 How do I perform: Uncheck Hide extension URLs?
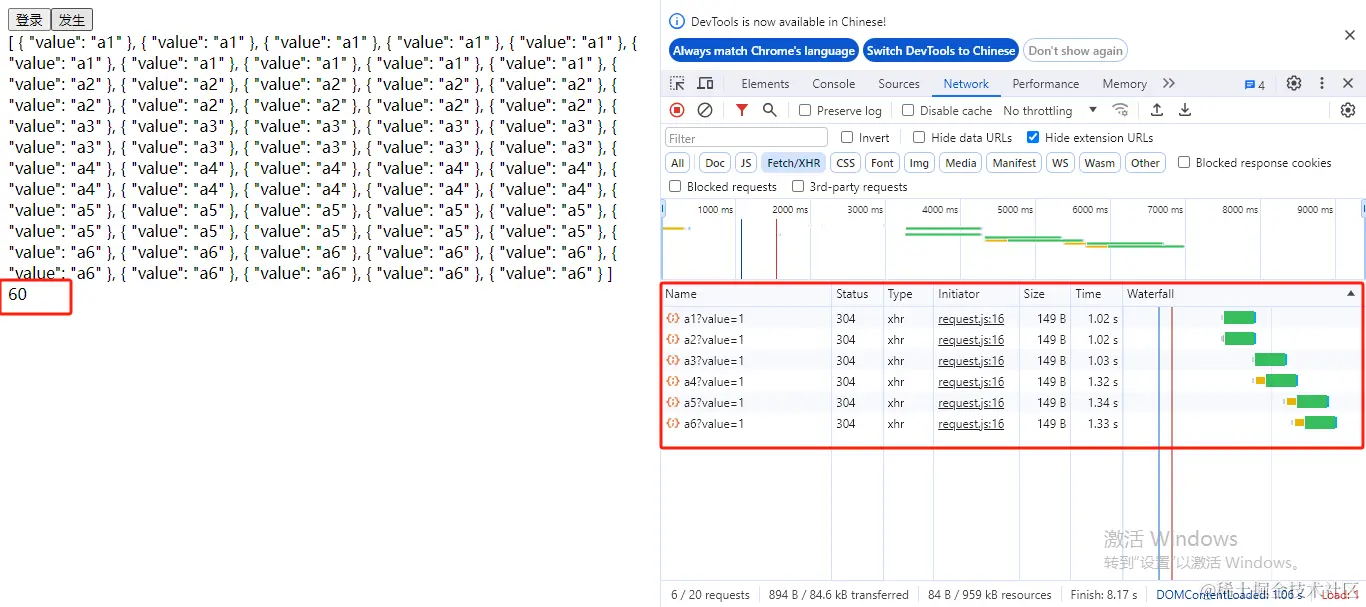1033,137
